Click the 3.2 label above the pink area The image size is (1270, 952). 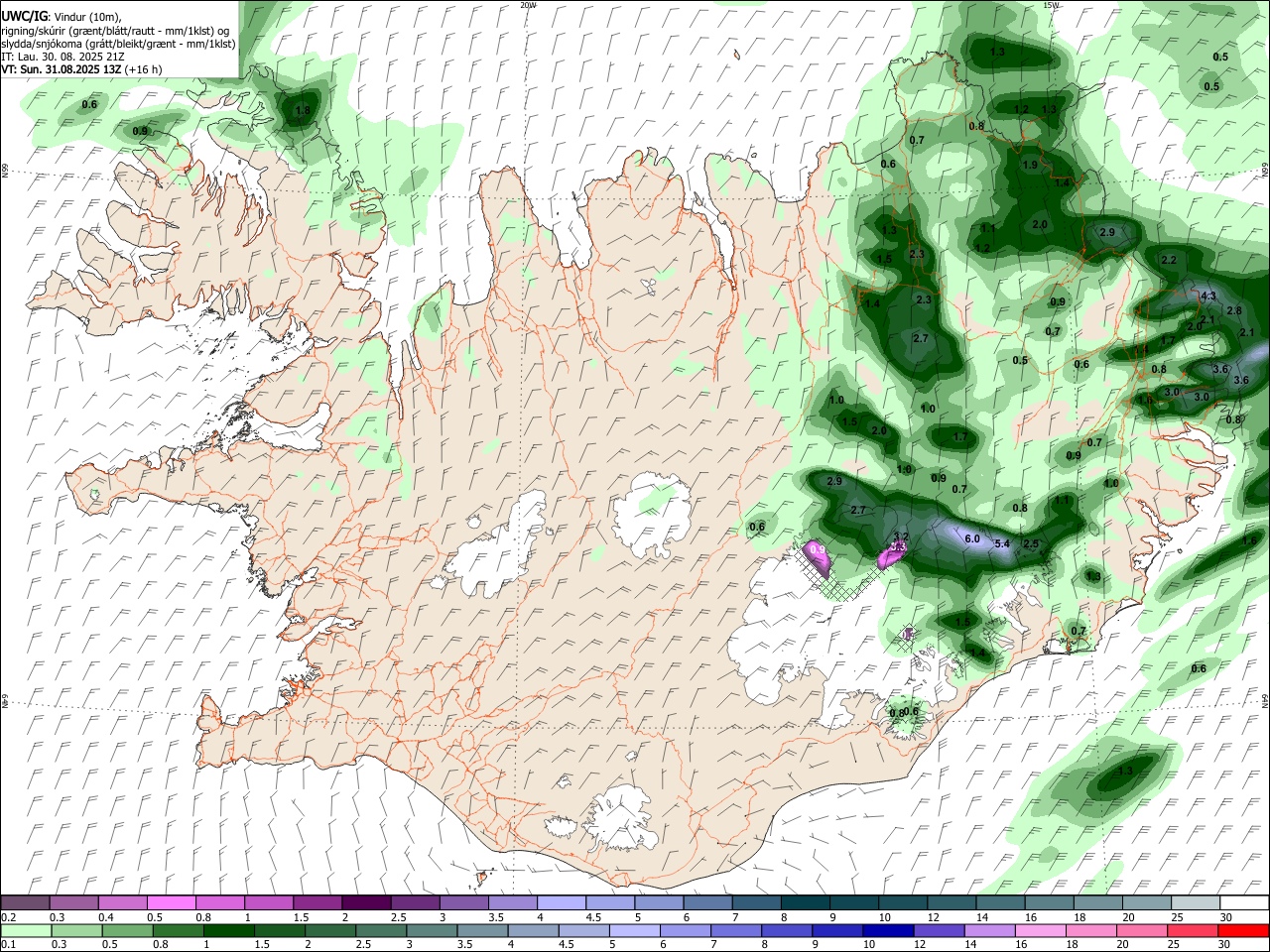coord(901,535)
